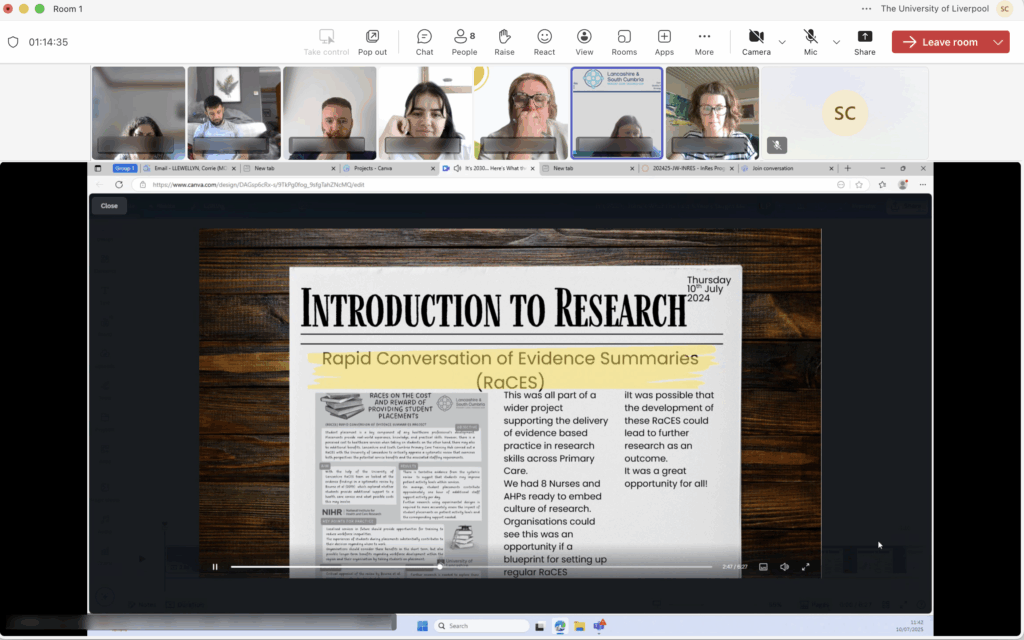Pause the shared video playback
The image size is (1024, 640).
click(215, 567)
